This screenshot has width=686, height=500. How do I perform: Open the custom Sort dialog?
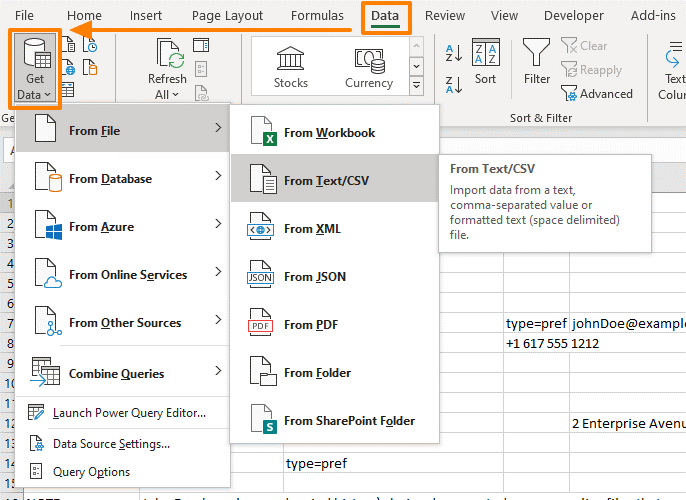[486, 61]
